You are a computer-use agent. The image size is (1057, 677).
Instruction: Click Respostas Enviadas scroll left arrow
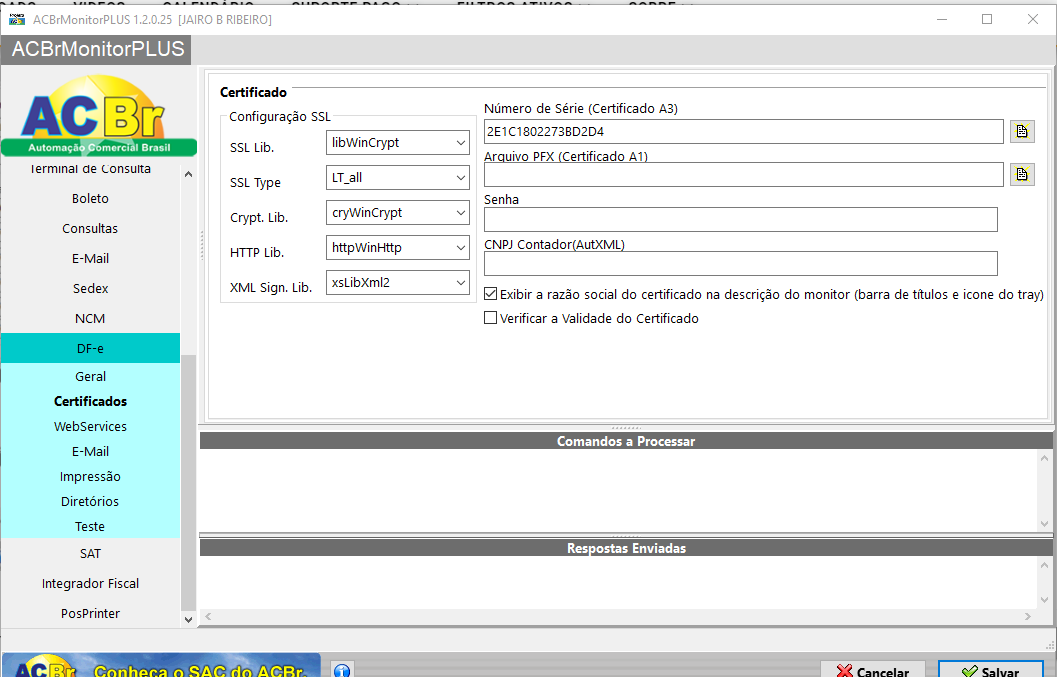pos(208,616)
